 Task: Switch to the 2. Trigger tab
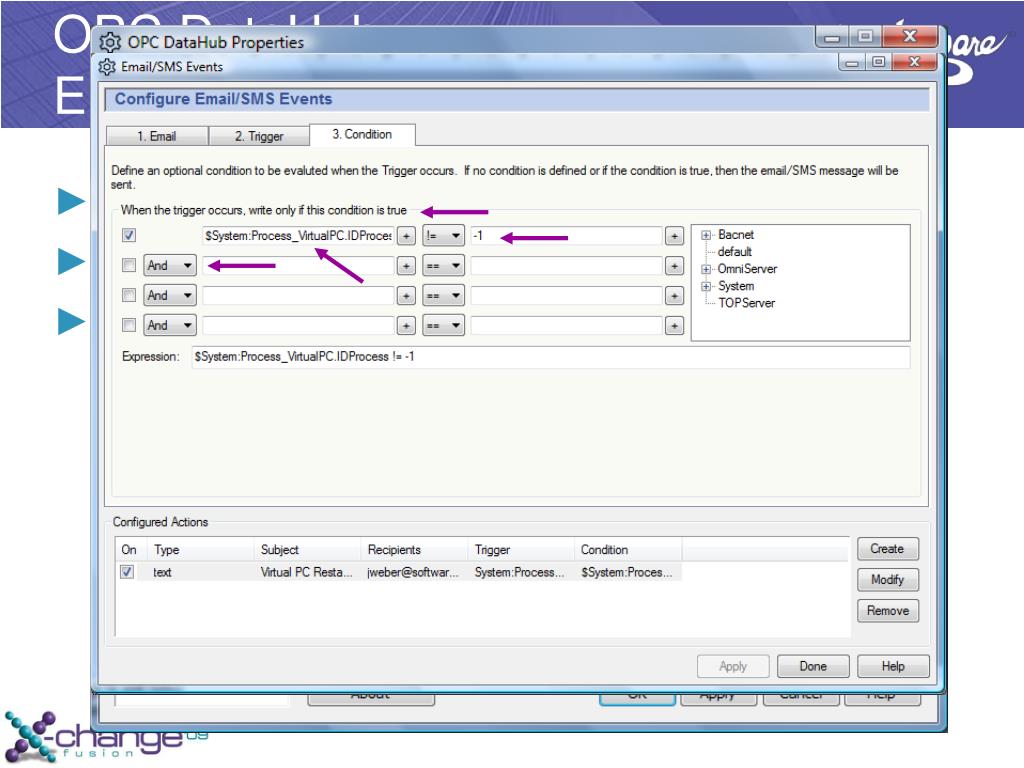259,136
